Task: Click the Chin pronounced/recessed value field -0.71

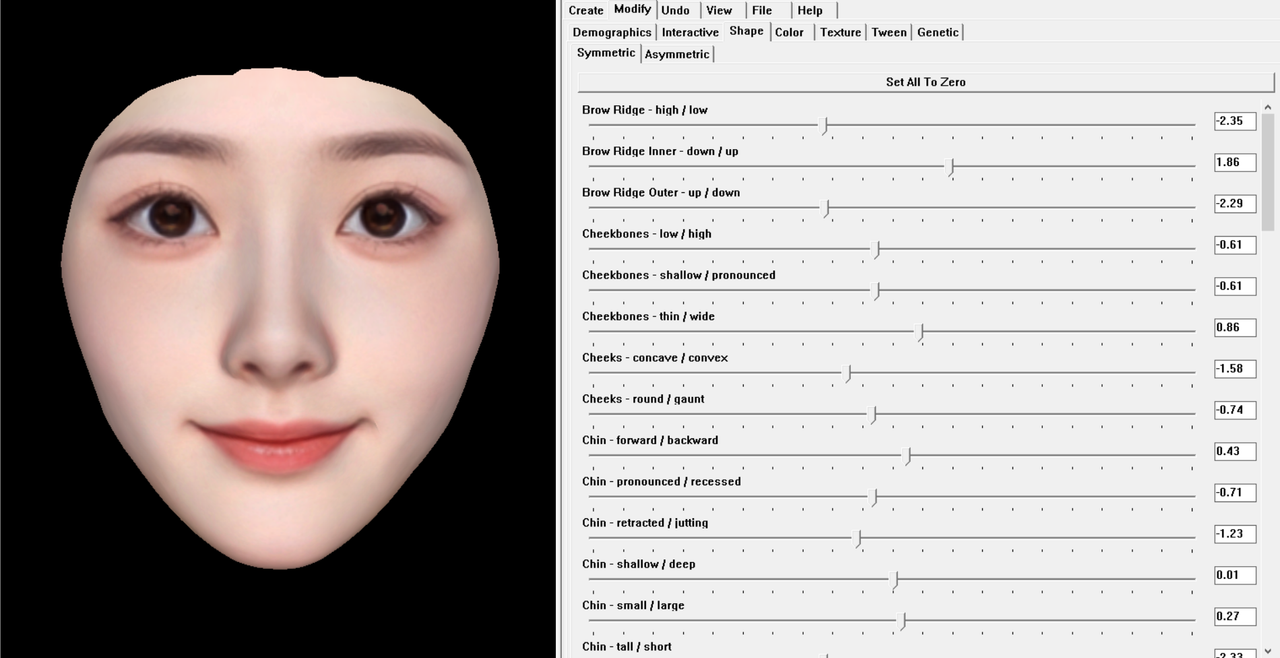Action: coord(1235,493)
